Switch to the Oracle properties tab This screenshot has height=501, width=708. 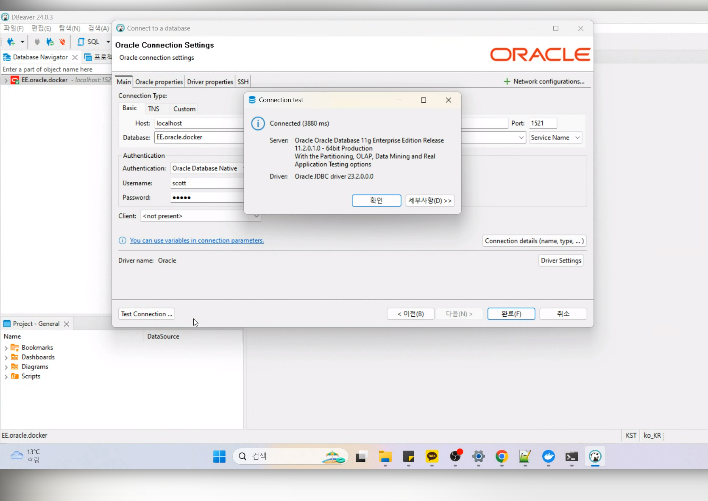pyautogui.click(x=159, y=82)
